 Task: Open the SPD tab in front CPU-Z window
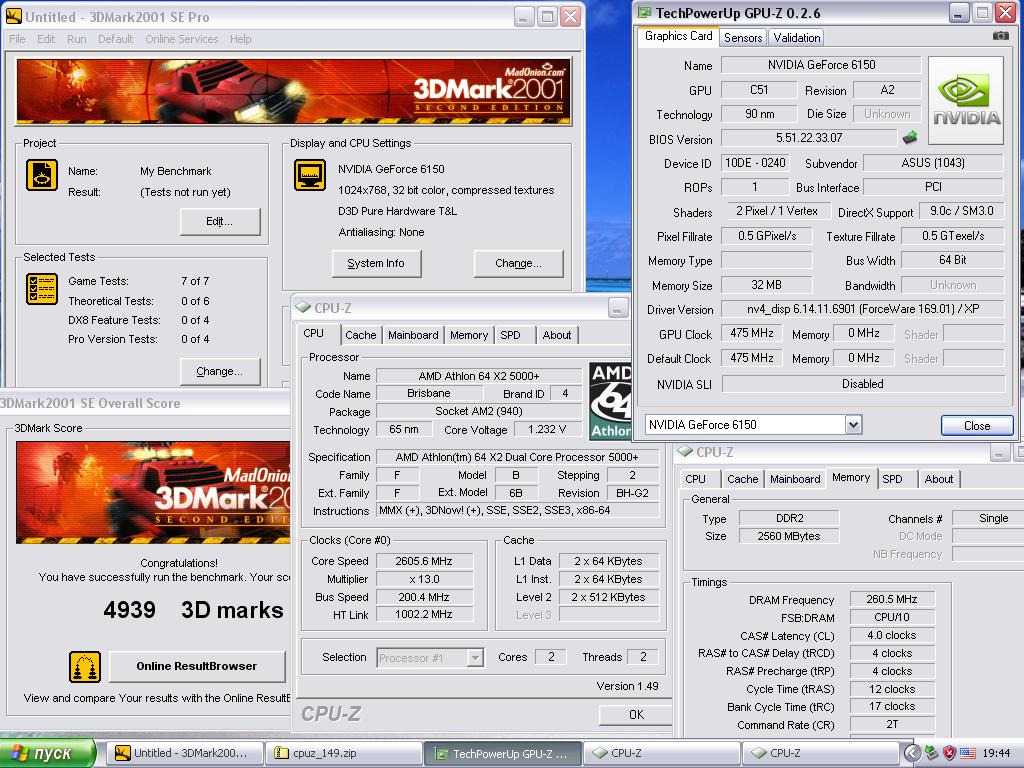click(511, 335)
